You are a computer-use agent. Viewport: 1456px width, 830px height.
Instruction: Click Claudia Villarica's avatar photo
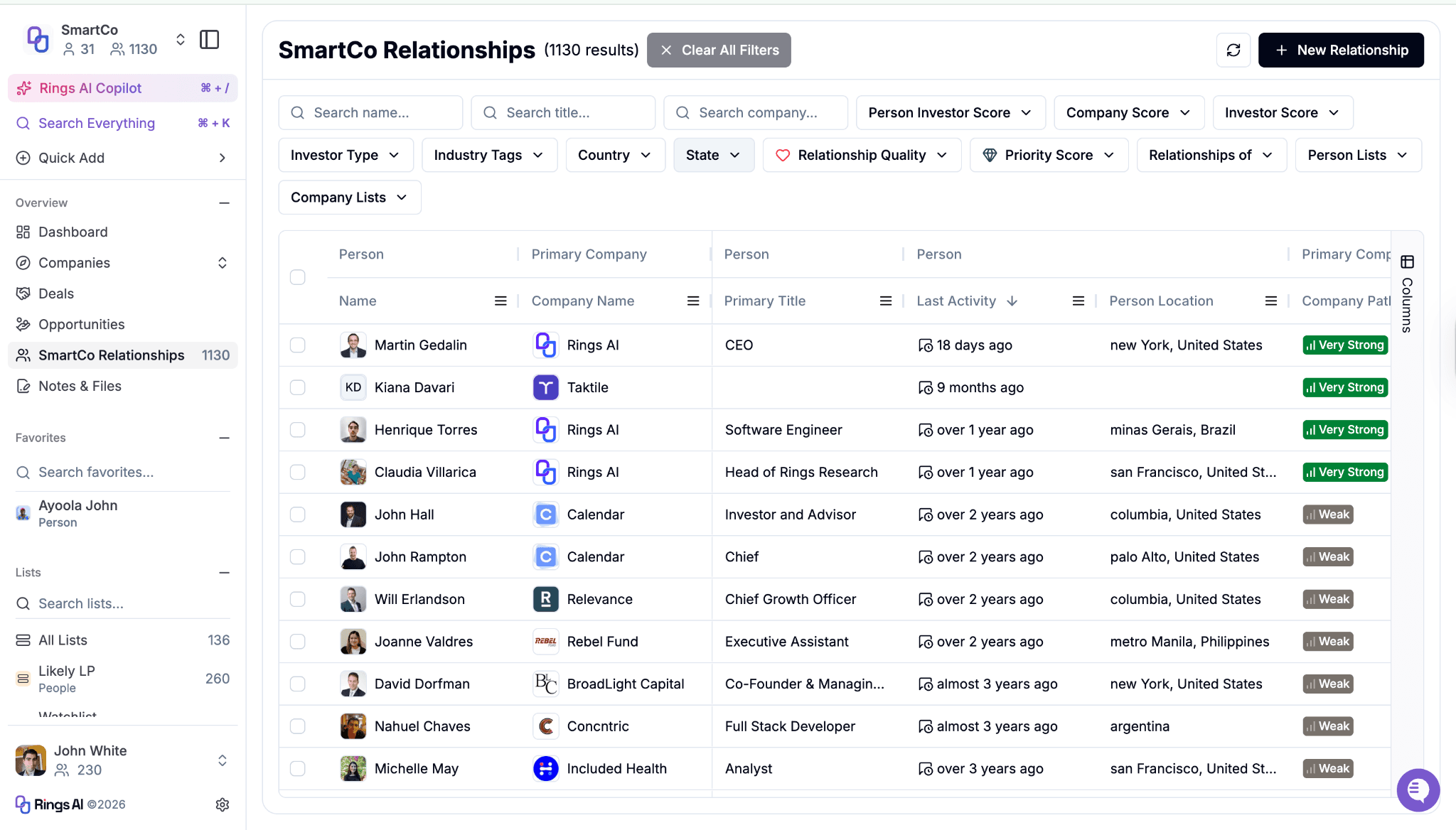click(353, 473)
